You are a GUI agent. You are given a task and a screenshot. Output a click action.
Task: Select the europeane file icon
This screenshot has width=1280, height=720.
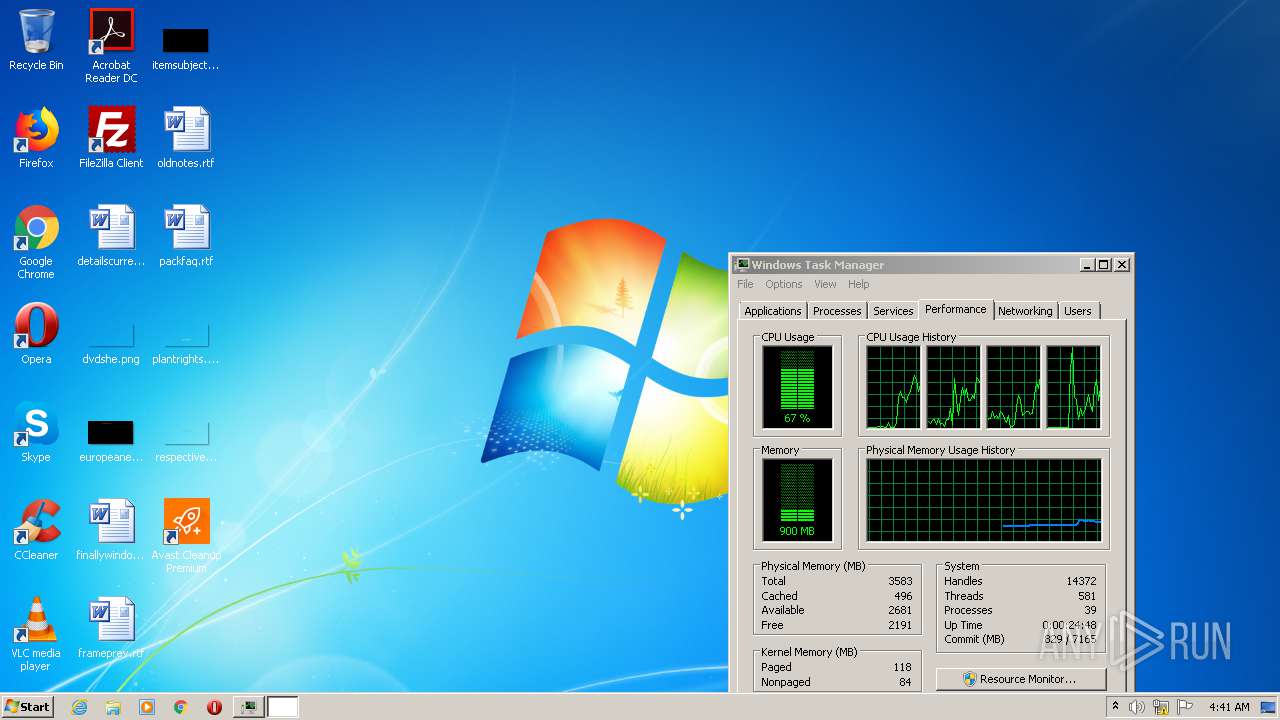point(111,440)
